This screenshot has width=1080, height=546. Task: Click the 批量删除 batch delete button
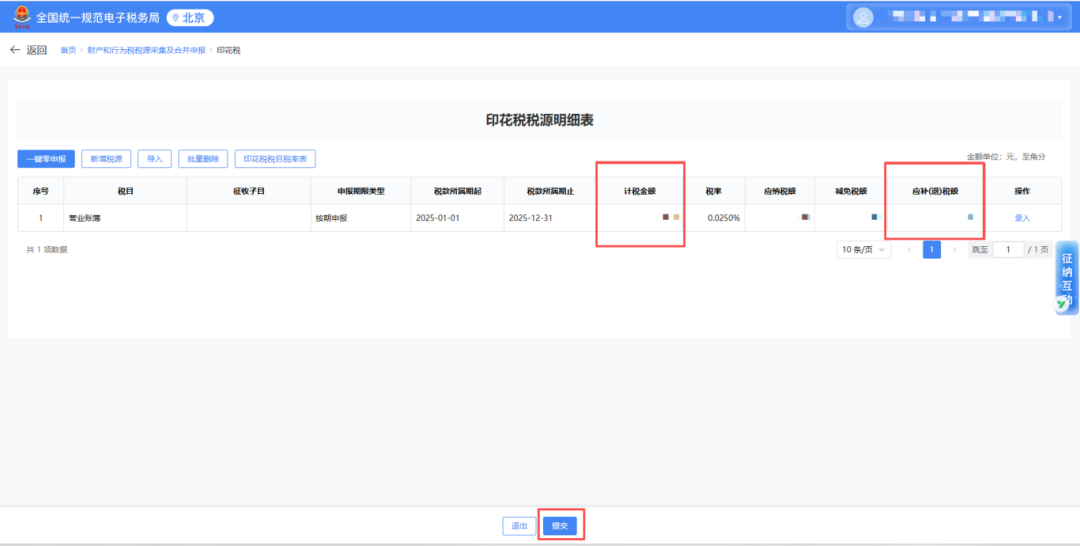(203, 158)
